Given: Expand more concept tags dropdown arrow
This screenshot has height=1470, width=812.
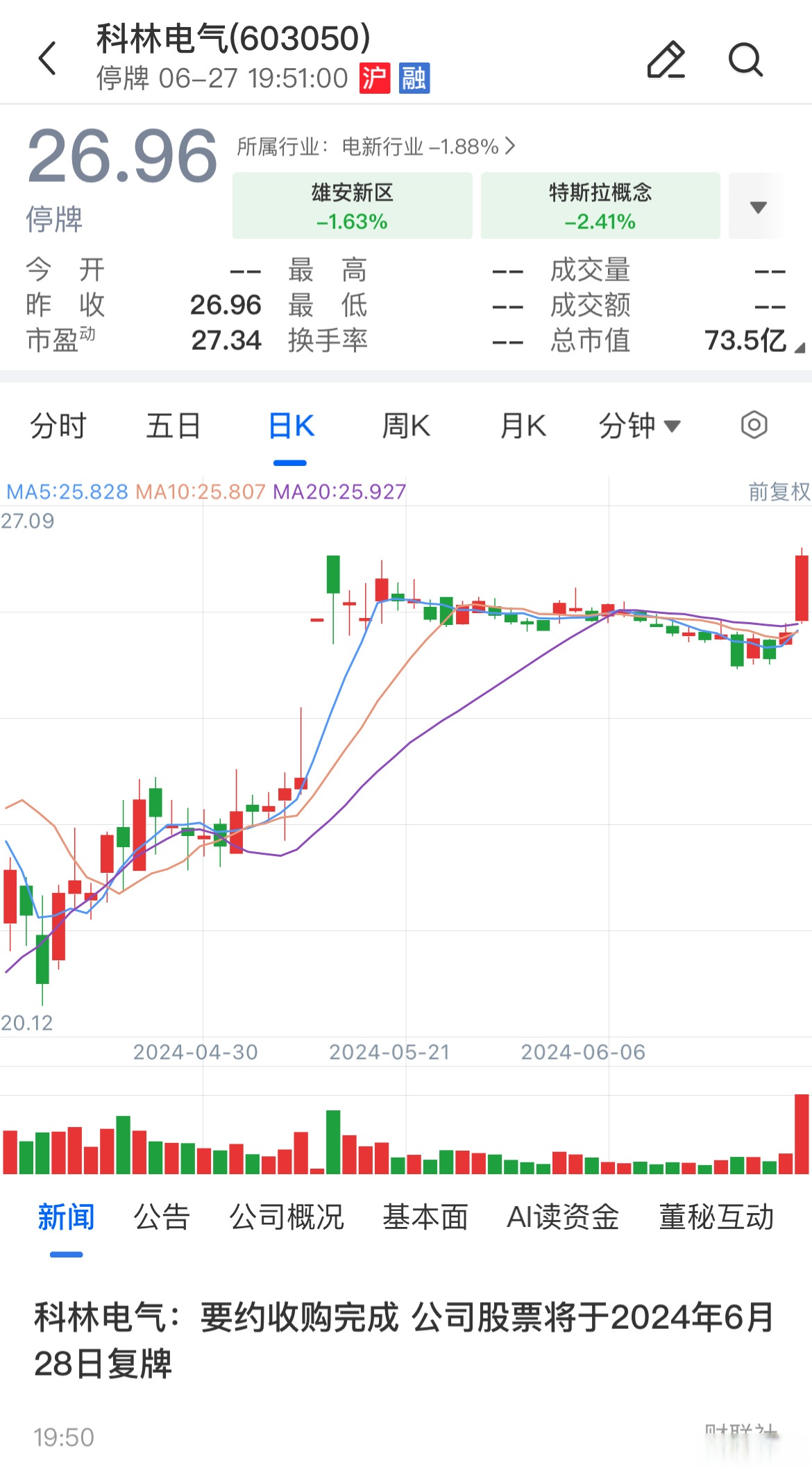Looking at the screenshot, I should click(758, 207).
